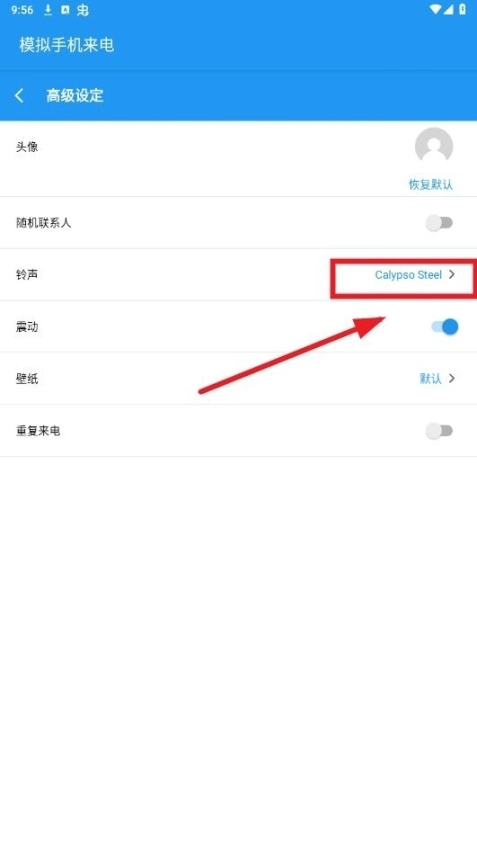Open wallpaper chevron next to 默认
This screenshot has width=477, height=849.
tap(452, 378)
